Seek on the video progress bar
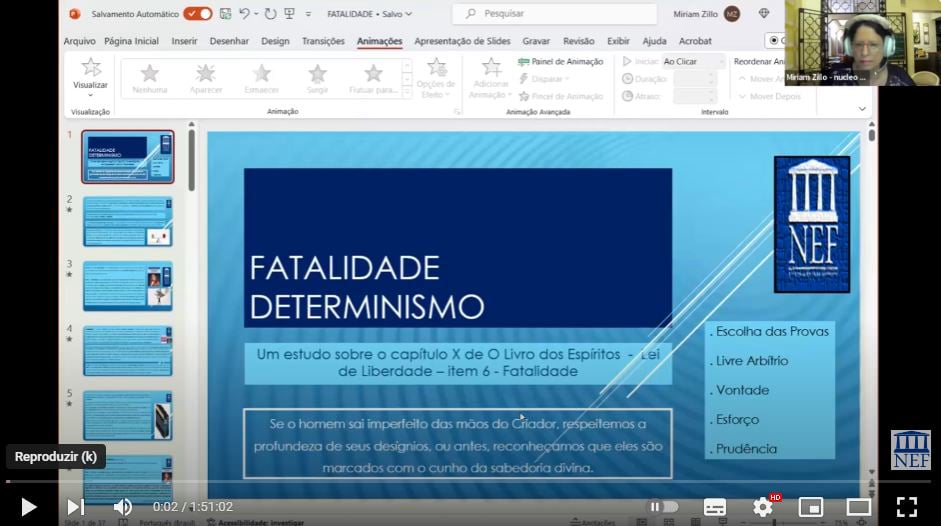The height and width of the screenshot is (526, 941). click(x=470, y=482)
